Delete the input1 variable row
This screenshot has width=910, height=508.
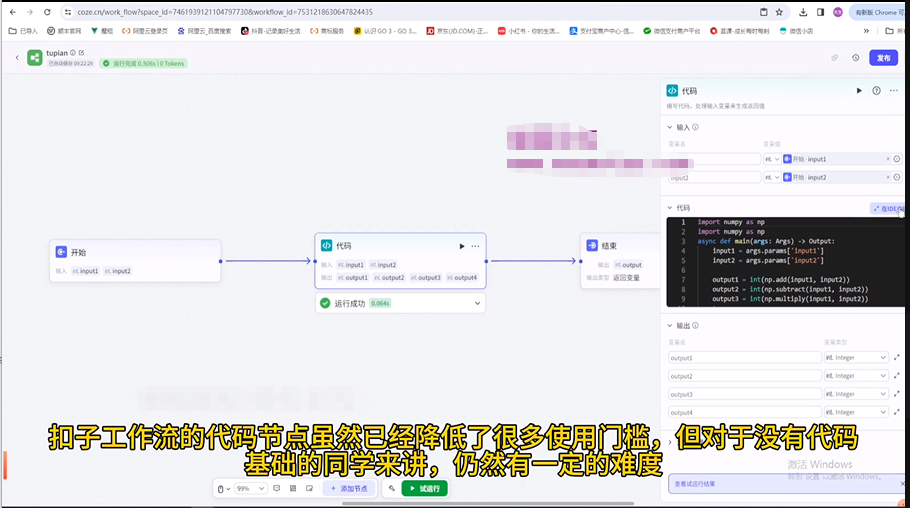[897, 159]
